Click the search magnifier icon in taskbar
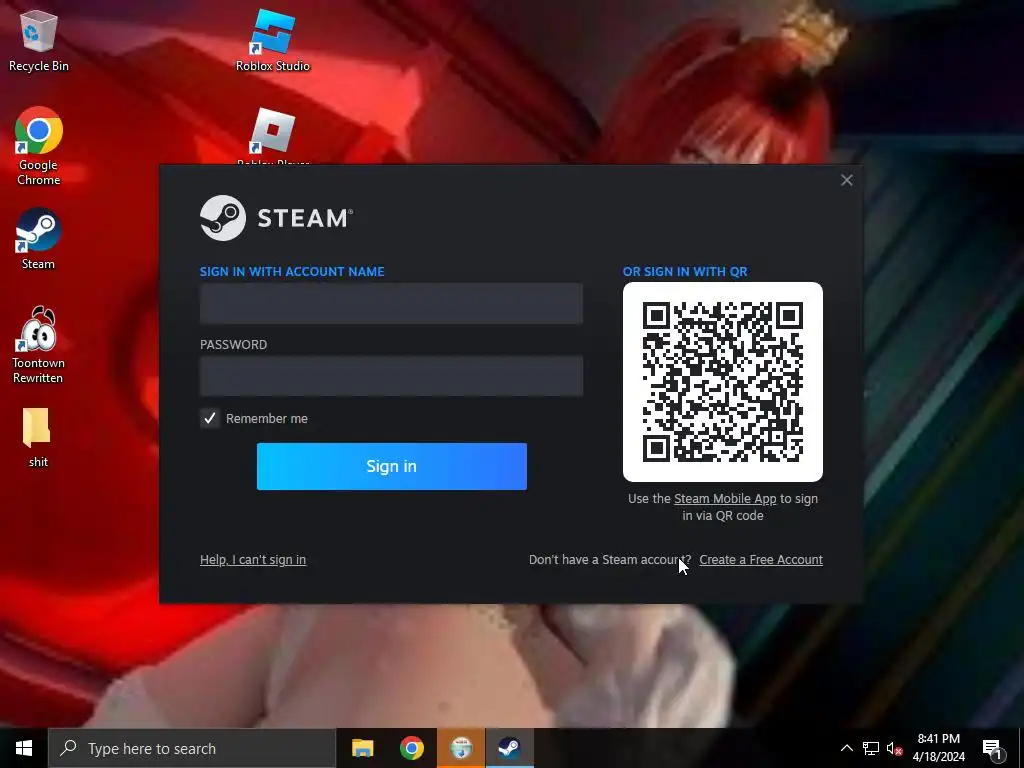This screenshot has width=1024, height=768. pos(68,748)
